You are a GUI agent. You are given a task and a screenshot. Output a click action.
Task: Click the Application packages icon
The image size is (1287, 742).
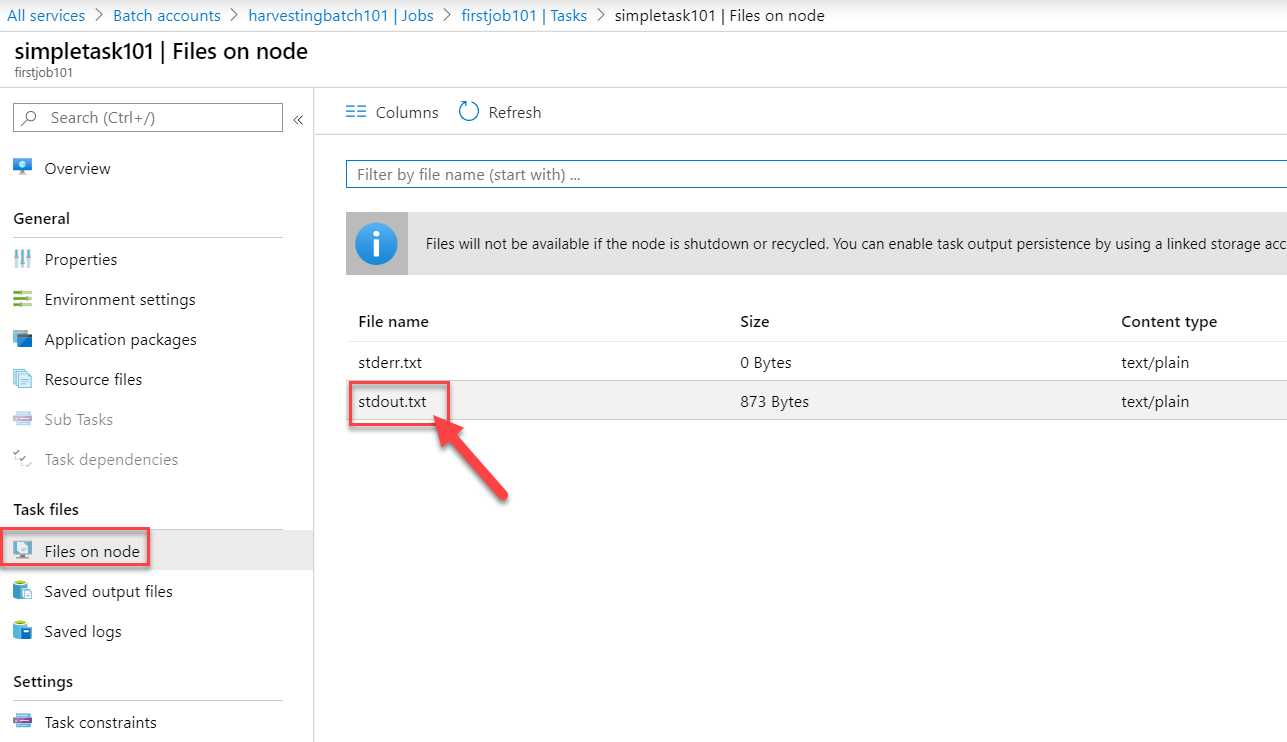[23, 339]
